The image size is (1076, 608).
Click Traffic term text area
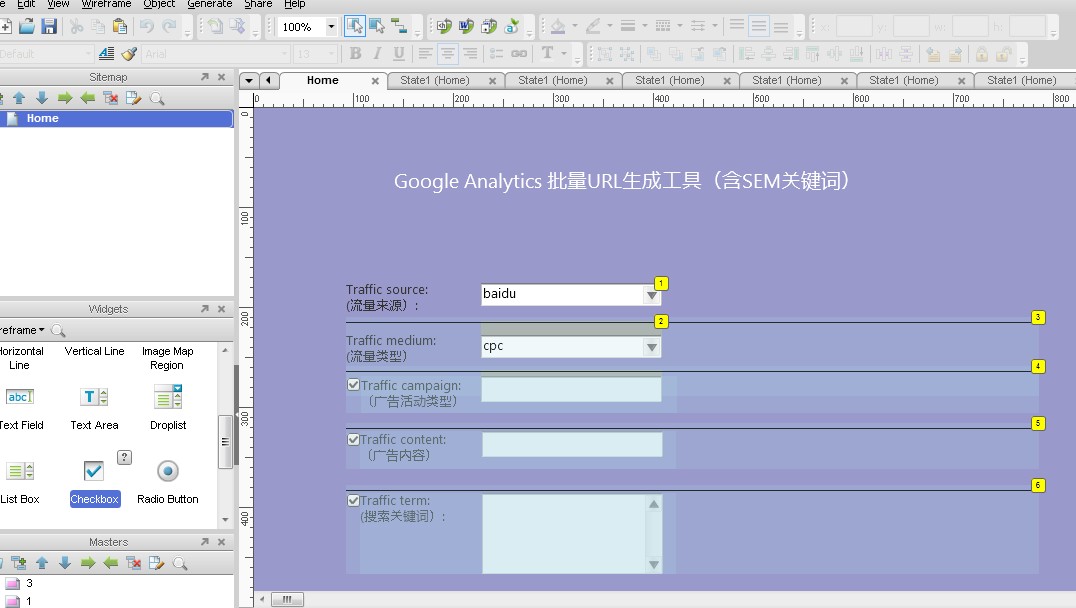(x=572, y=533)
